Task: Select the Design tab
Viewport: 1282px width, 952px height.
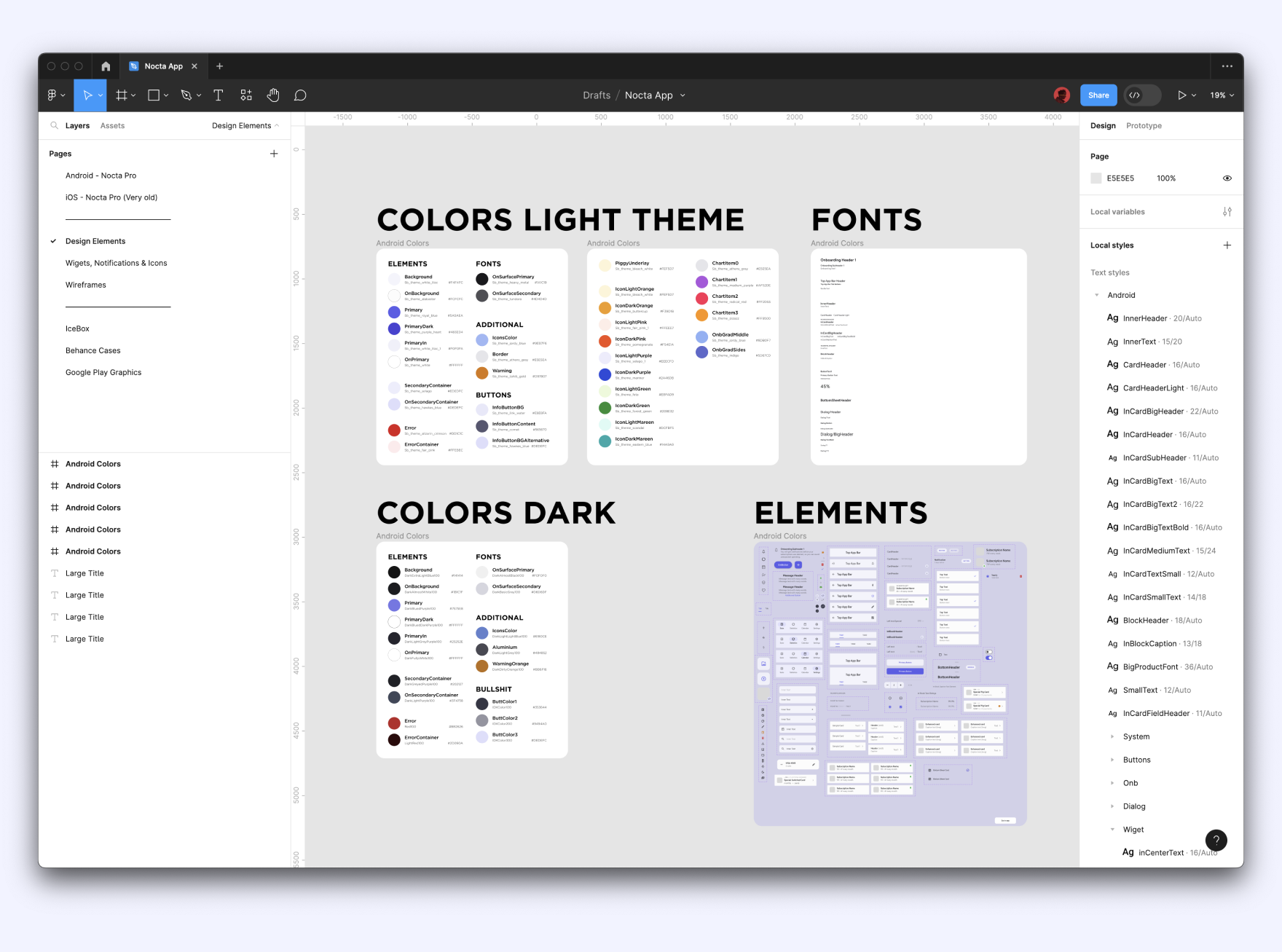Action: [x=1103, y=126]
